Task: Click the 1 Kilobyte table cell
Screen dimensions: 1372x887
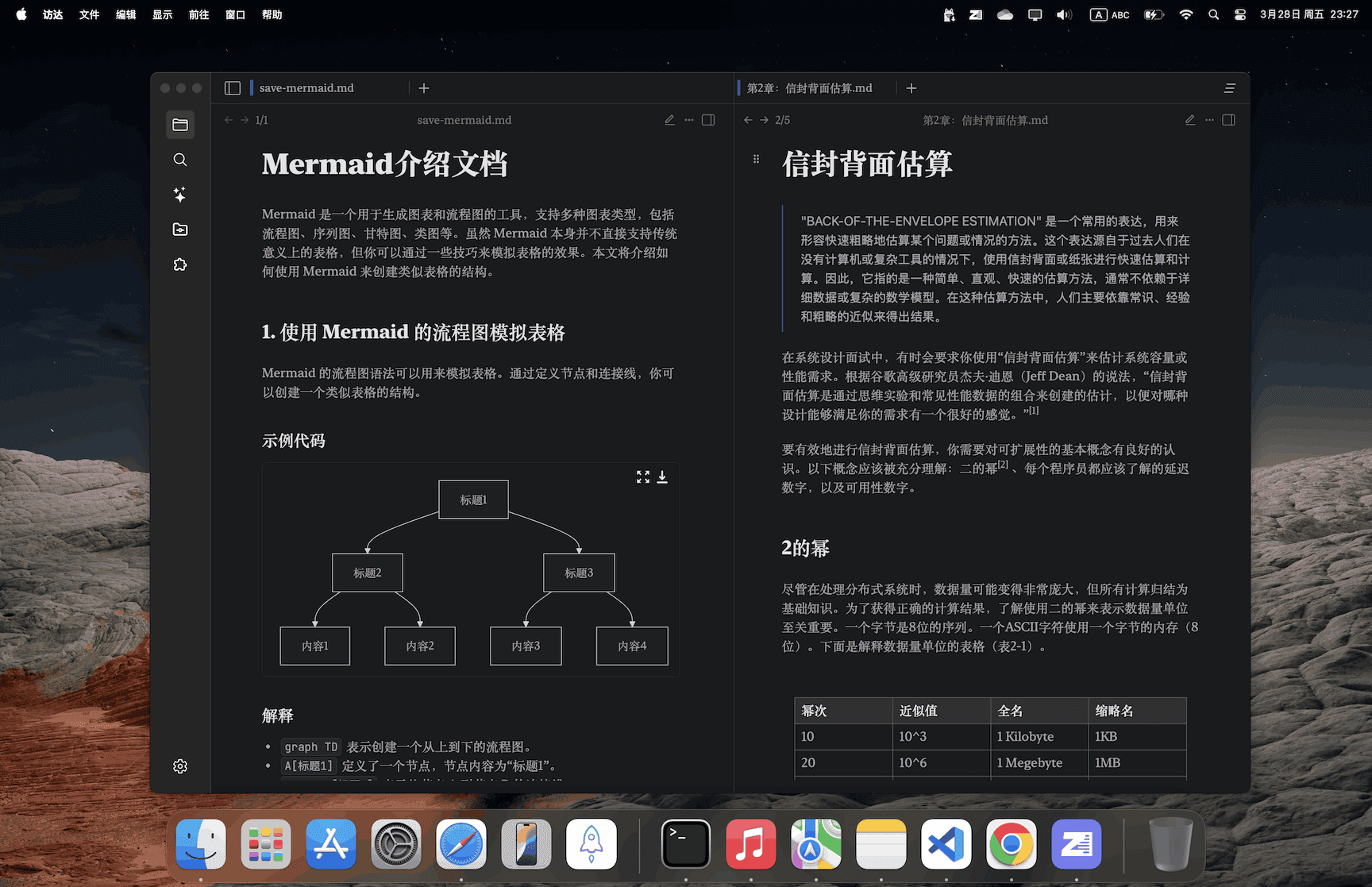Action: pyautogui.click(x=1039, y=736)
